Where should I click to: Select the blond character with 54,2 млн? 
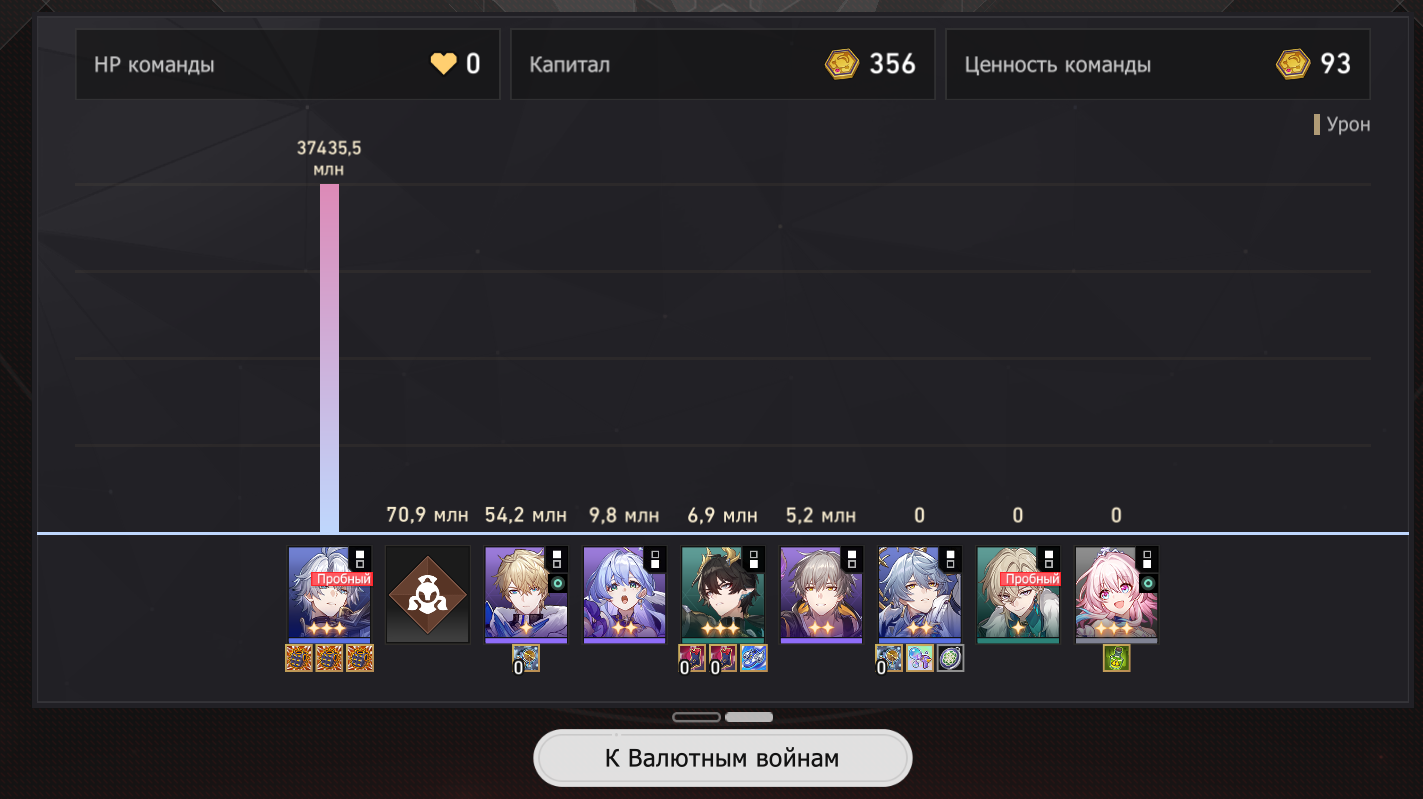pos(526,594)
